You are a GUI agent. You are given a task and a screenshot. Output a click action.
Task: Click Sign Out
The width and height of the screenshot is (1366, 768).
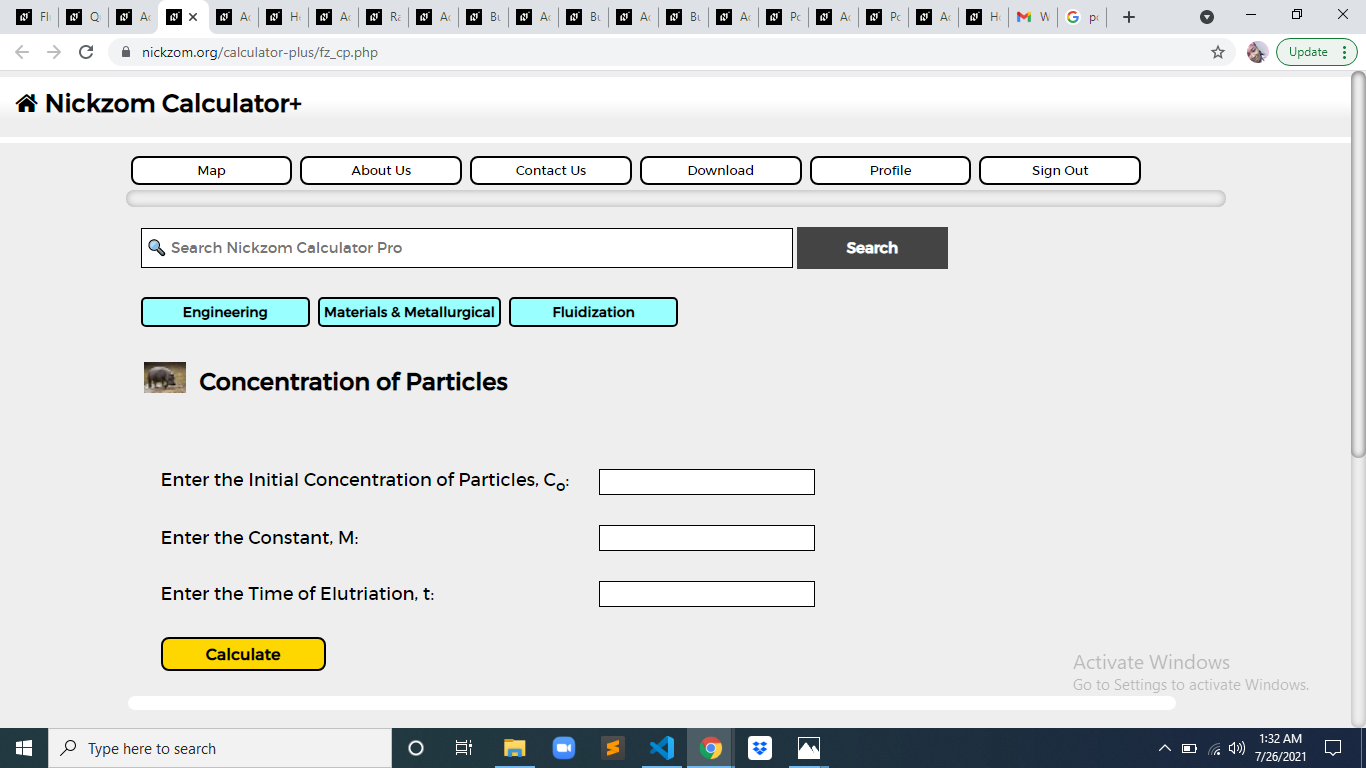click(1060, 170)
